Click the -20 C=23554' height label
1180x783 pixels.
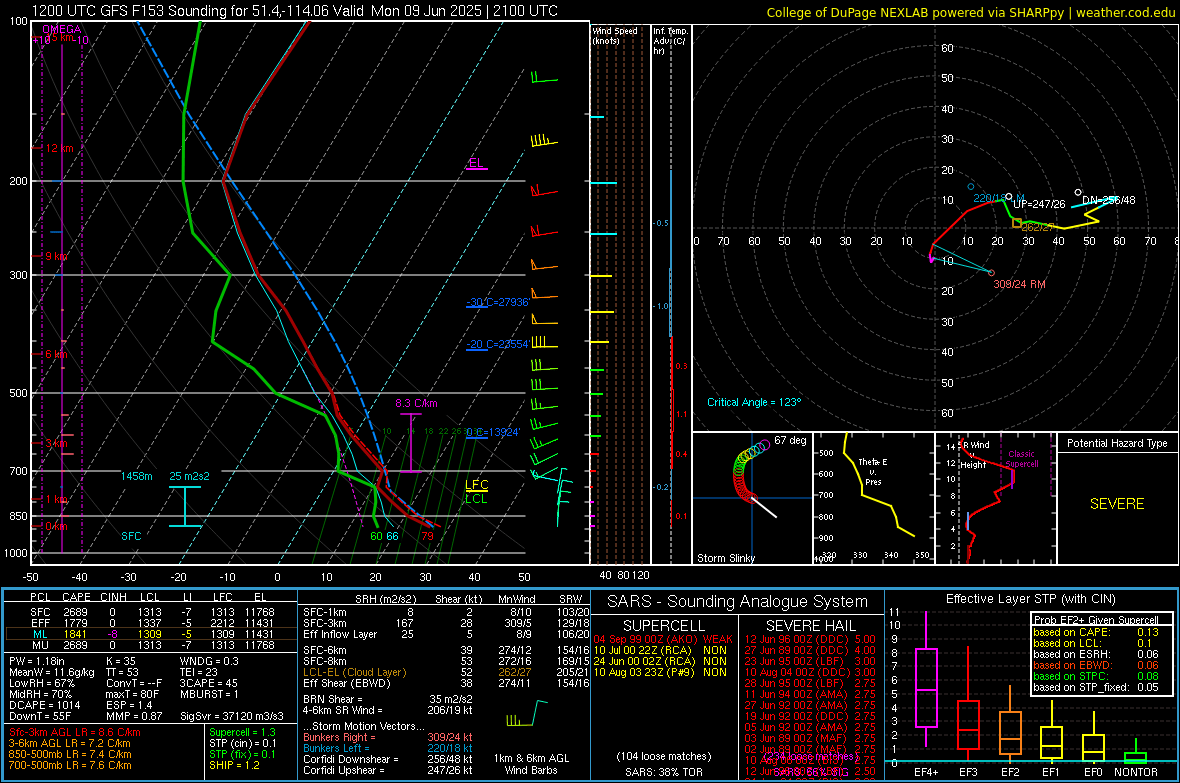tap(498, 344)
